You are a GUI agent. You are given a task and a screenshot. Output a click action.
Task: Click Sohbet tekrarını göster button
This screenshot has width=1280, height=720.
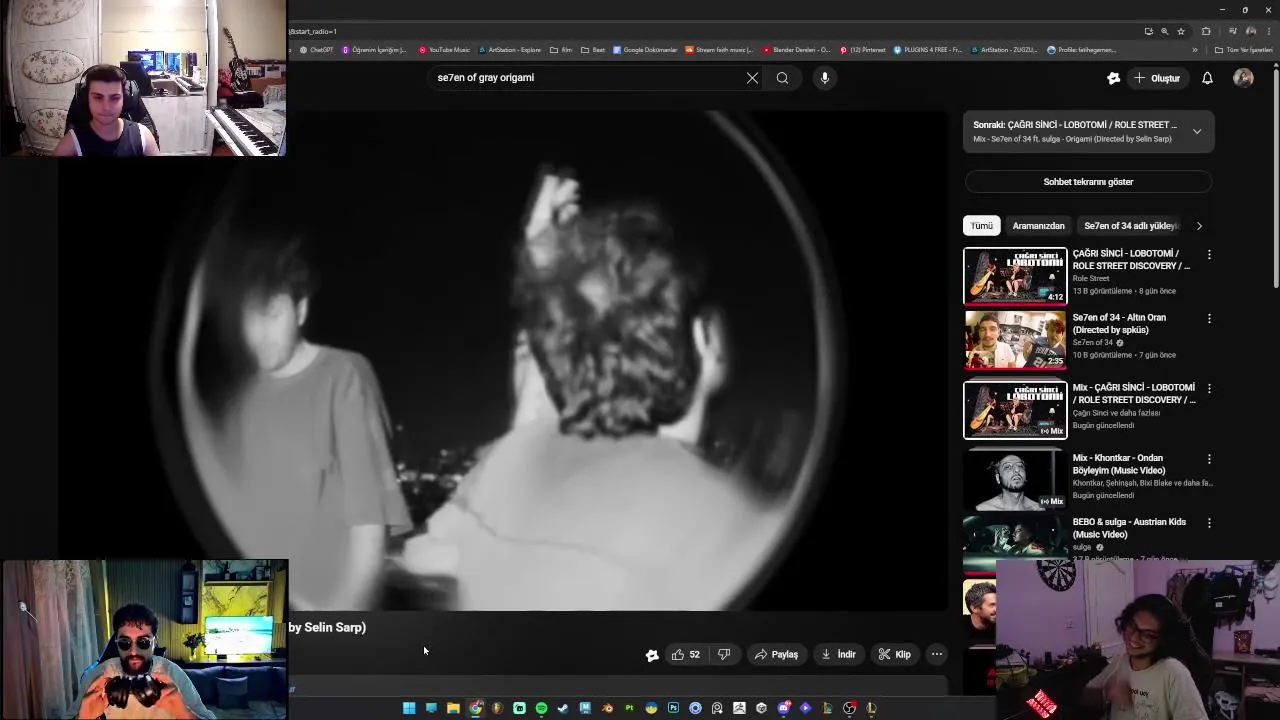click(x=1088, y=182)
